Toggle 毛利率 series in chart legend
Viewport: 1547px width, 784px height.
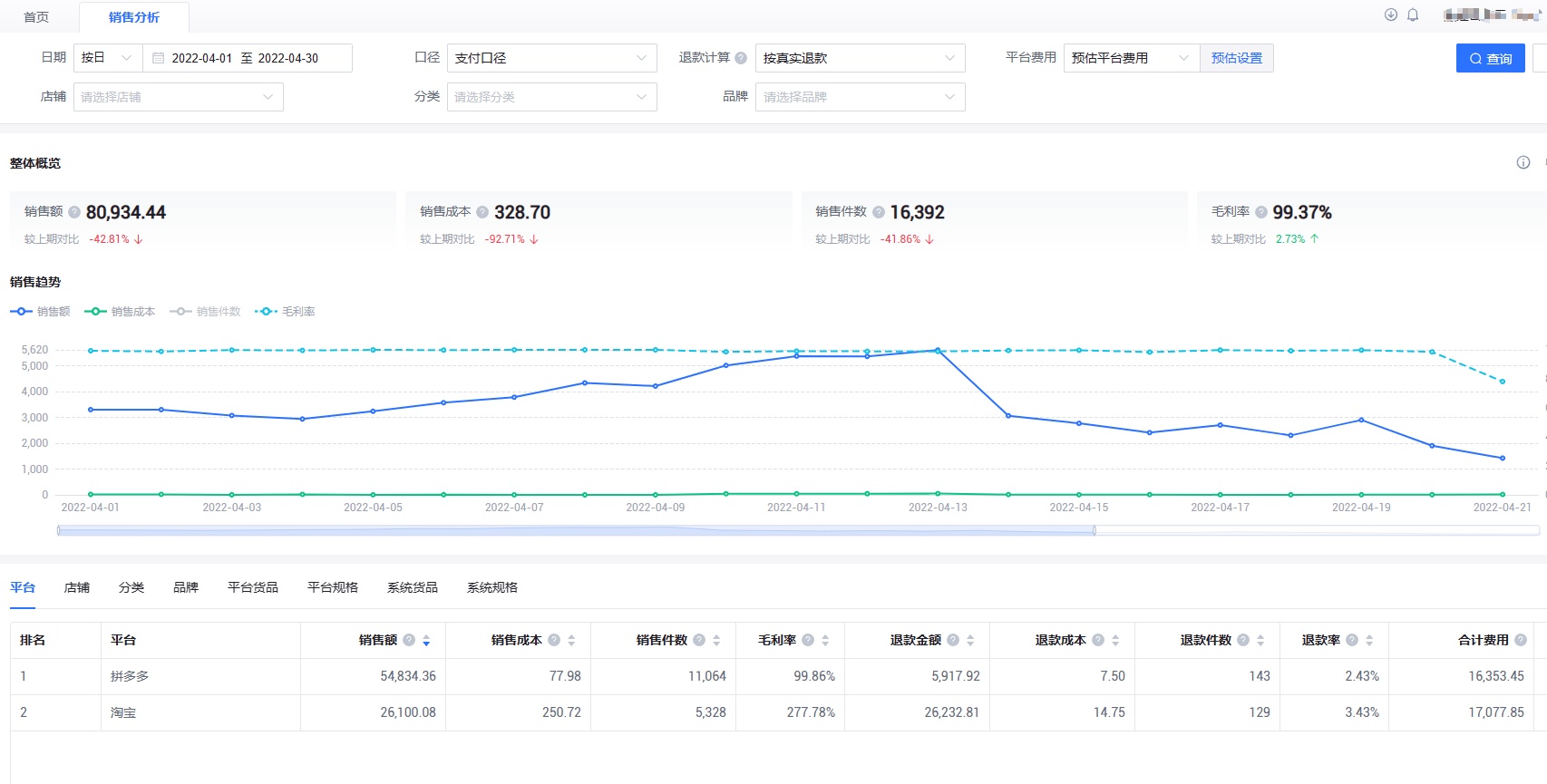(x=285, y=312)
